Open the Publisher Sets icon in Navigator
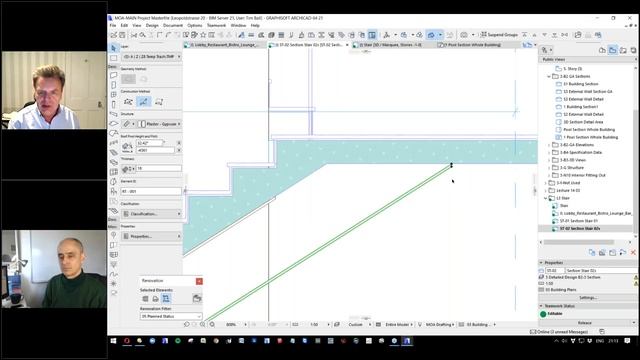The height and width of the screenshot is (360, 640). click(x=633, y=50)
